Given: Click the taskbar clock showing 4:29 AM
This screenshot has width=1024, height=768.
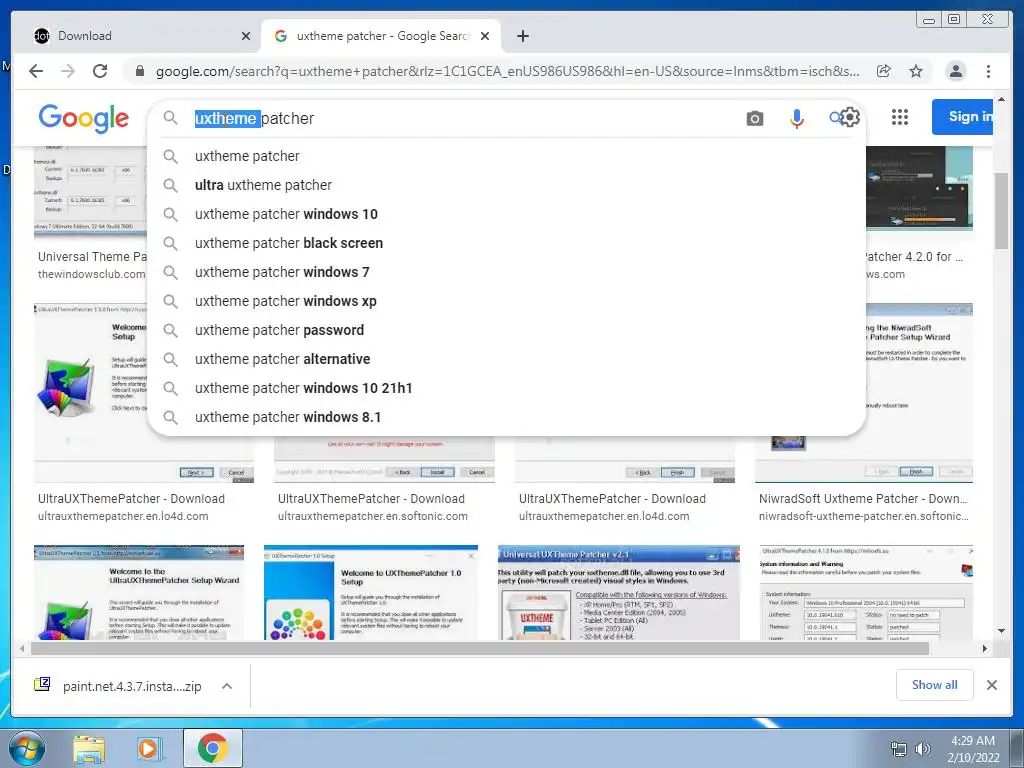Looking at the screenshot, I should 973,749.
